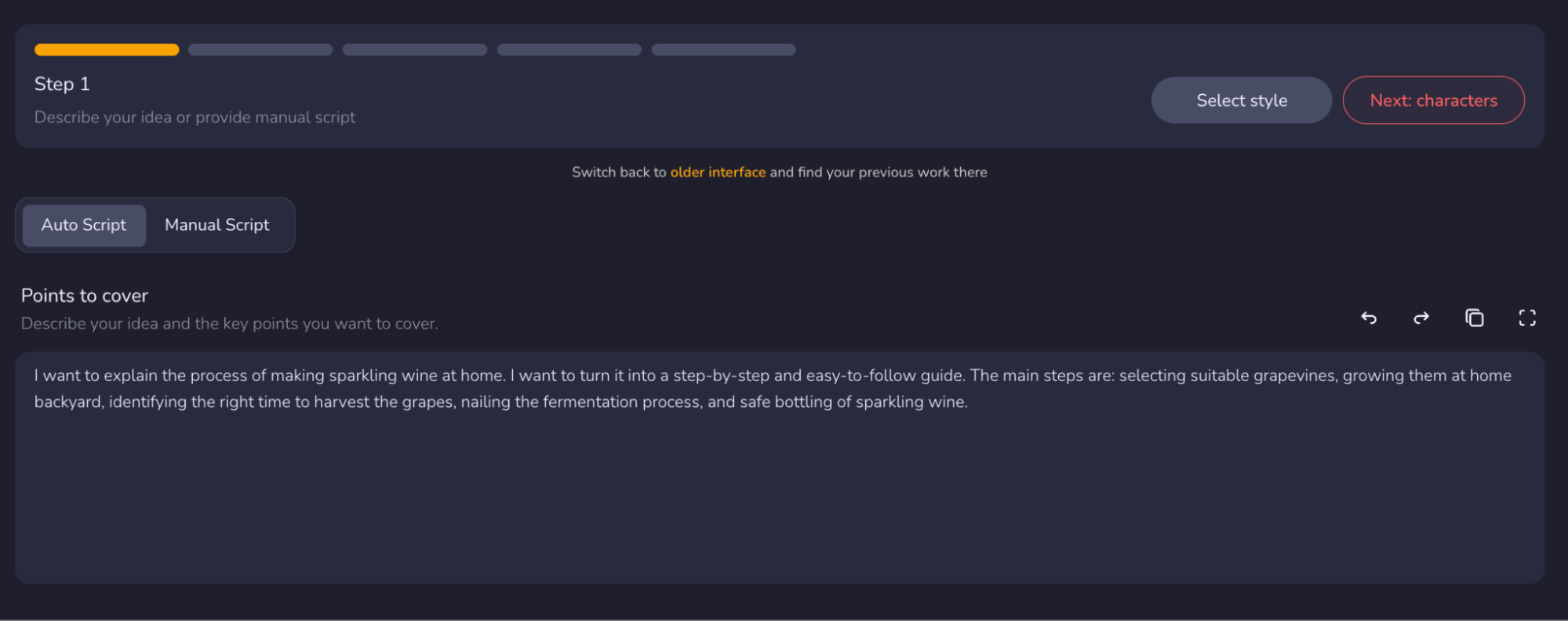This screenshot has height=621, width=1568.
Task: Open fullscreen mode via the corner-brackets icon
Action: click(x=1526, y=318)
